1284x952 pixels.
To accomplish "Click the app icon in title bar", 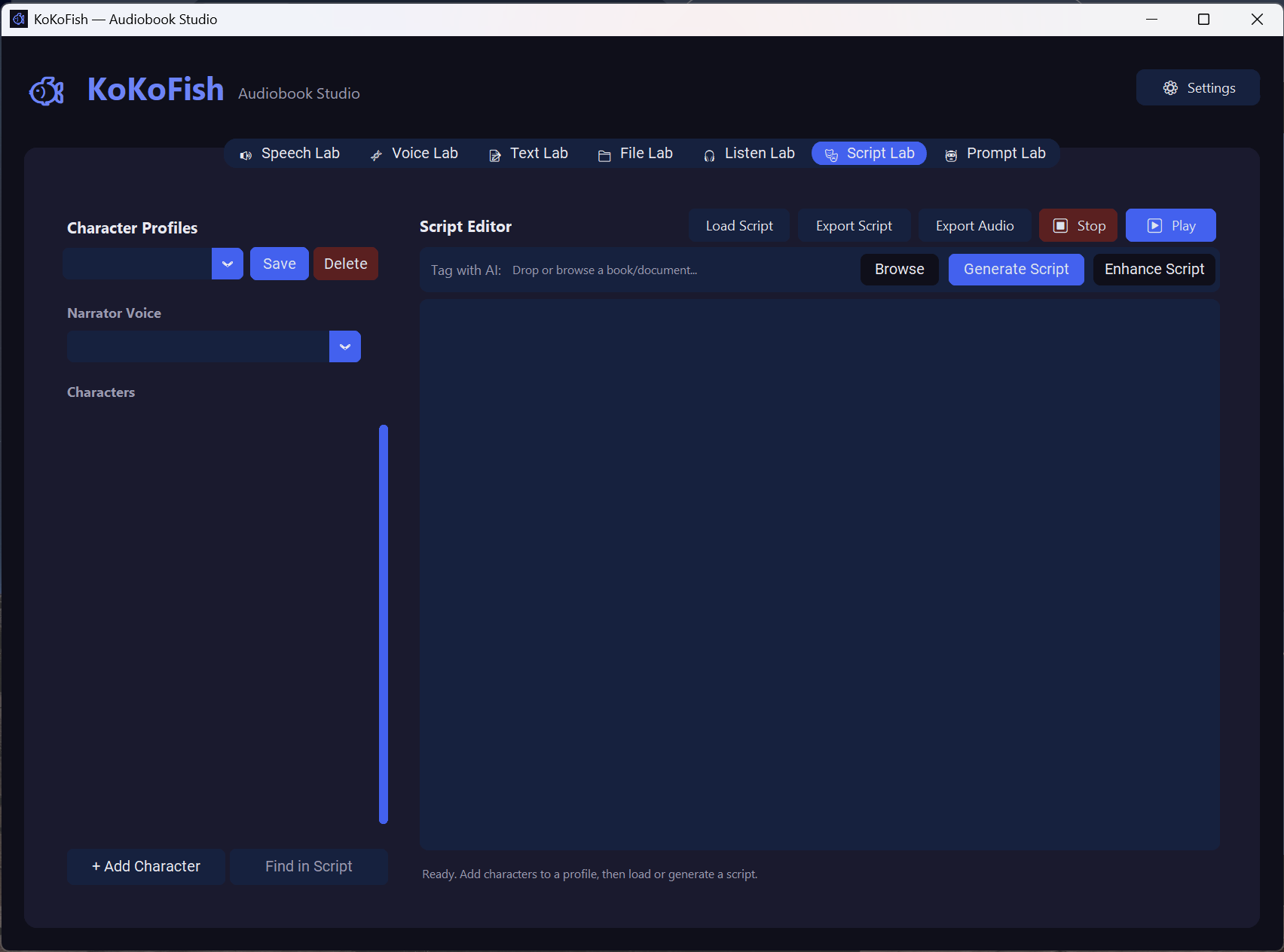I will (19, 19).
